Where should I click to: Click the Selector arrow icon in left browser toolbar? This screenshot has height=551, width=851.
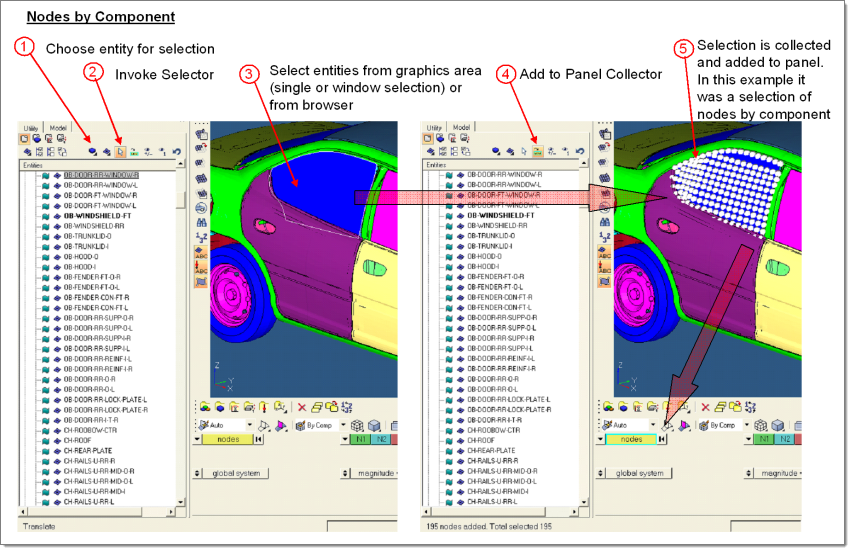tap(119, 151)
